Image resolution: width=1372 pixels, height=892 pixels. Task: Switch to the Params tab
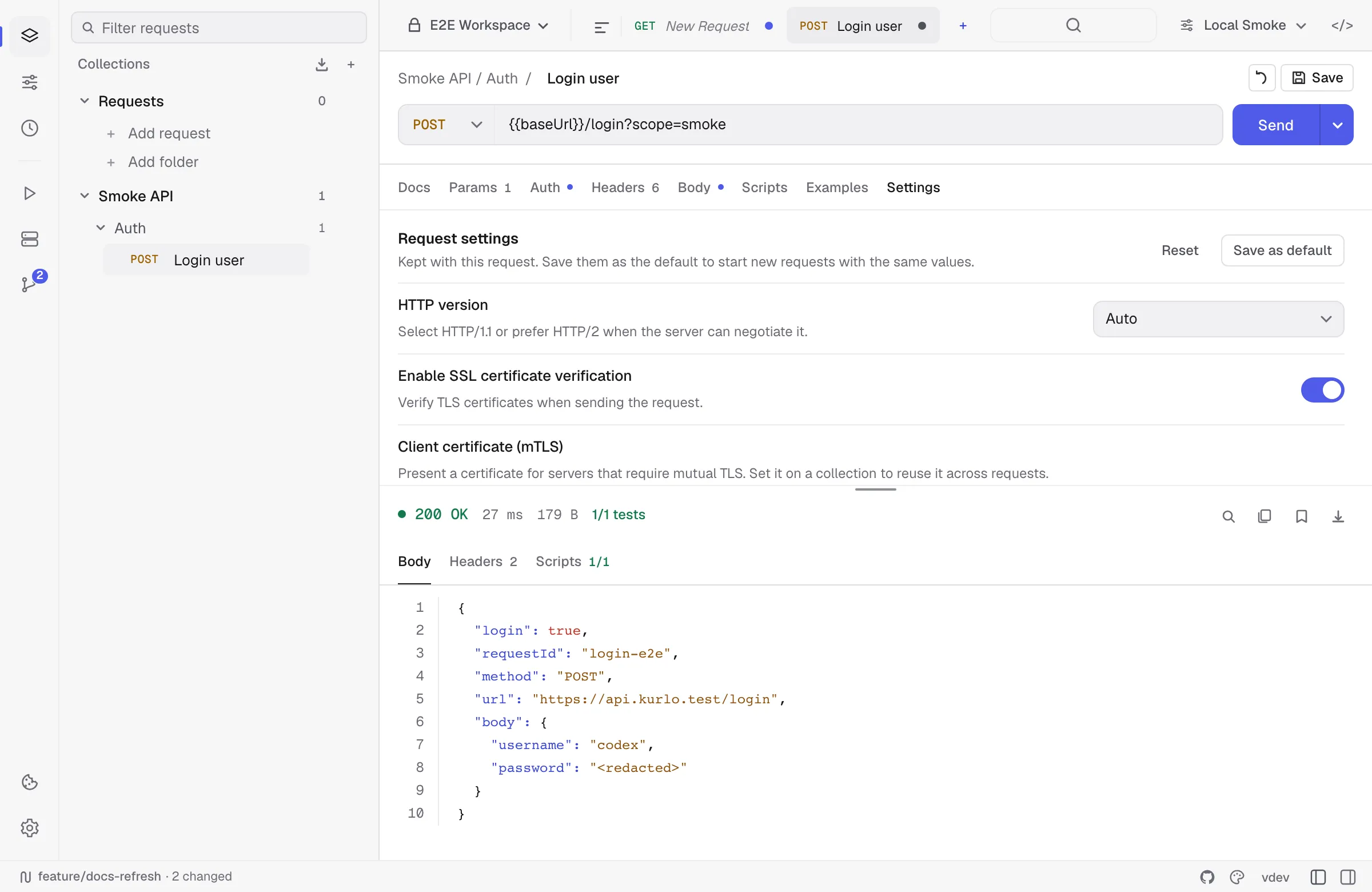coord(480,188)
